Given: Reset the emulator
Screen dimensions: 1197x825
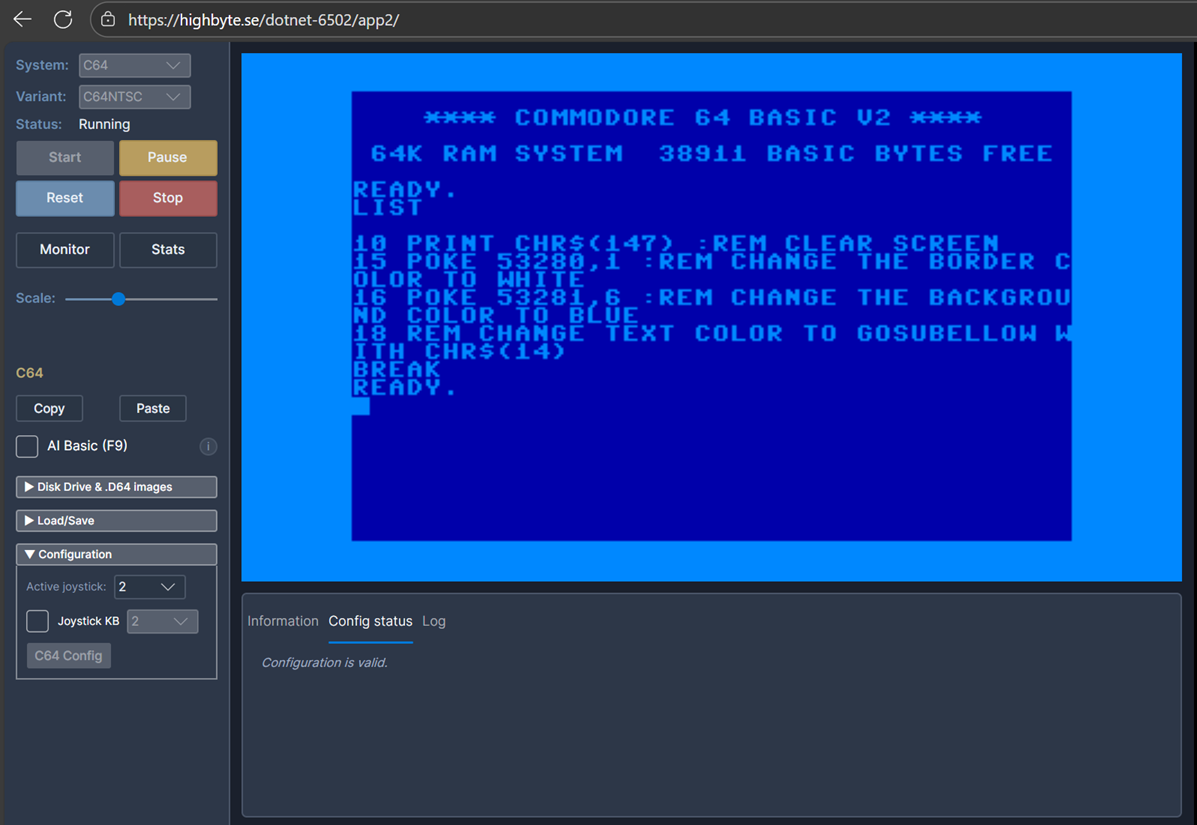Looking at the screenshot, I should click(x=65, y=198).
